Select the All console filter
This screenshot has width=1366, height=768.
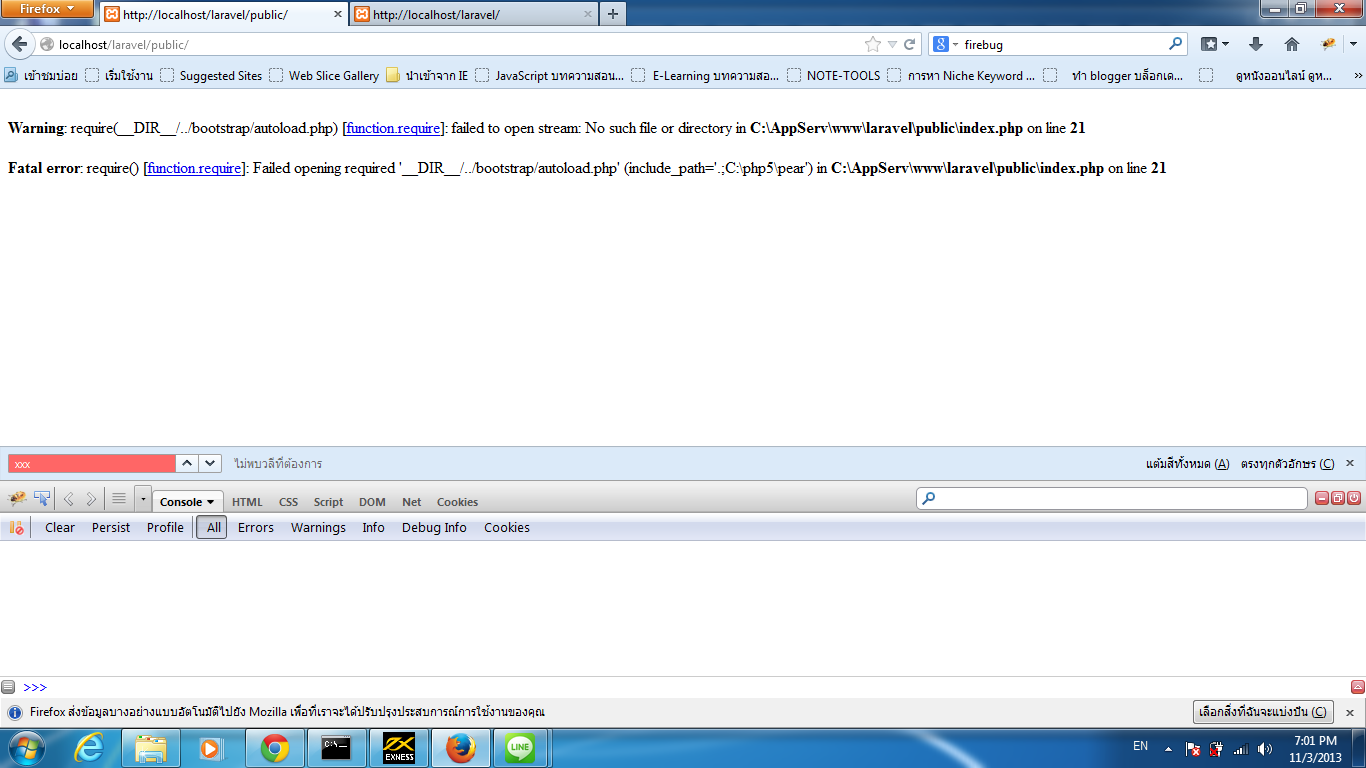coord(213,528)
